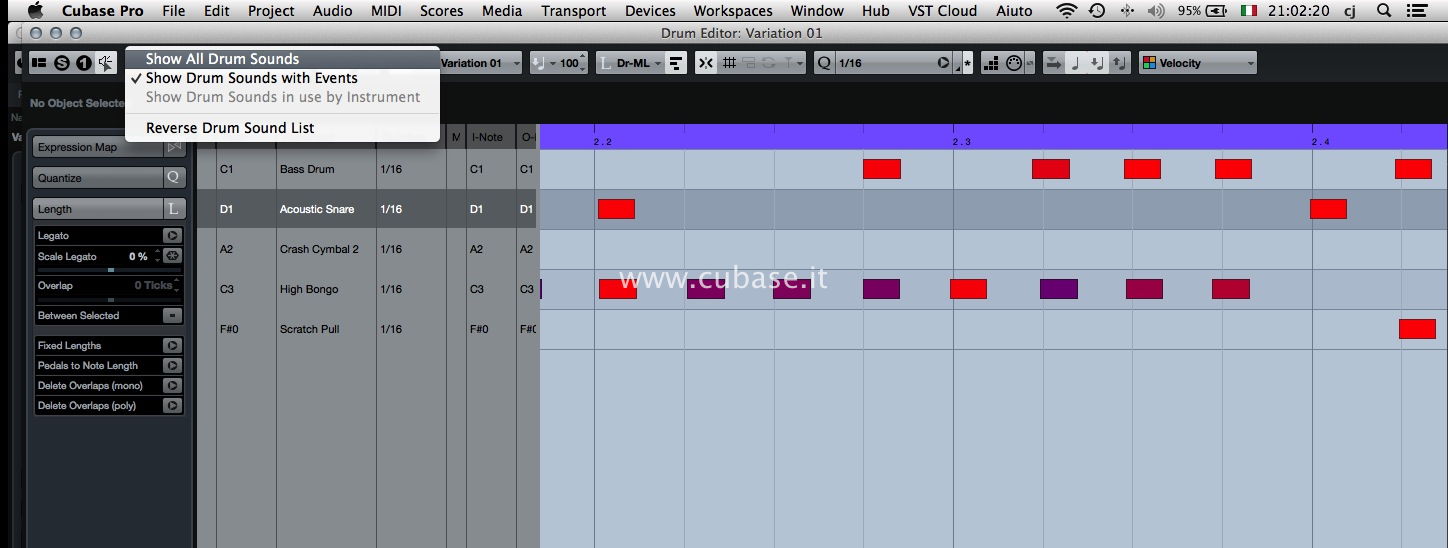Click the event colors swatch icon
The width and height of the screenshot is (1448, 548).
pos(1149,63)
